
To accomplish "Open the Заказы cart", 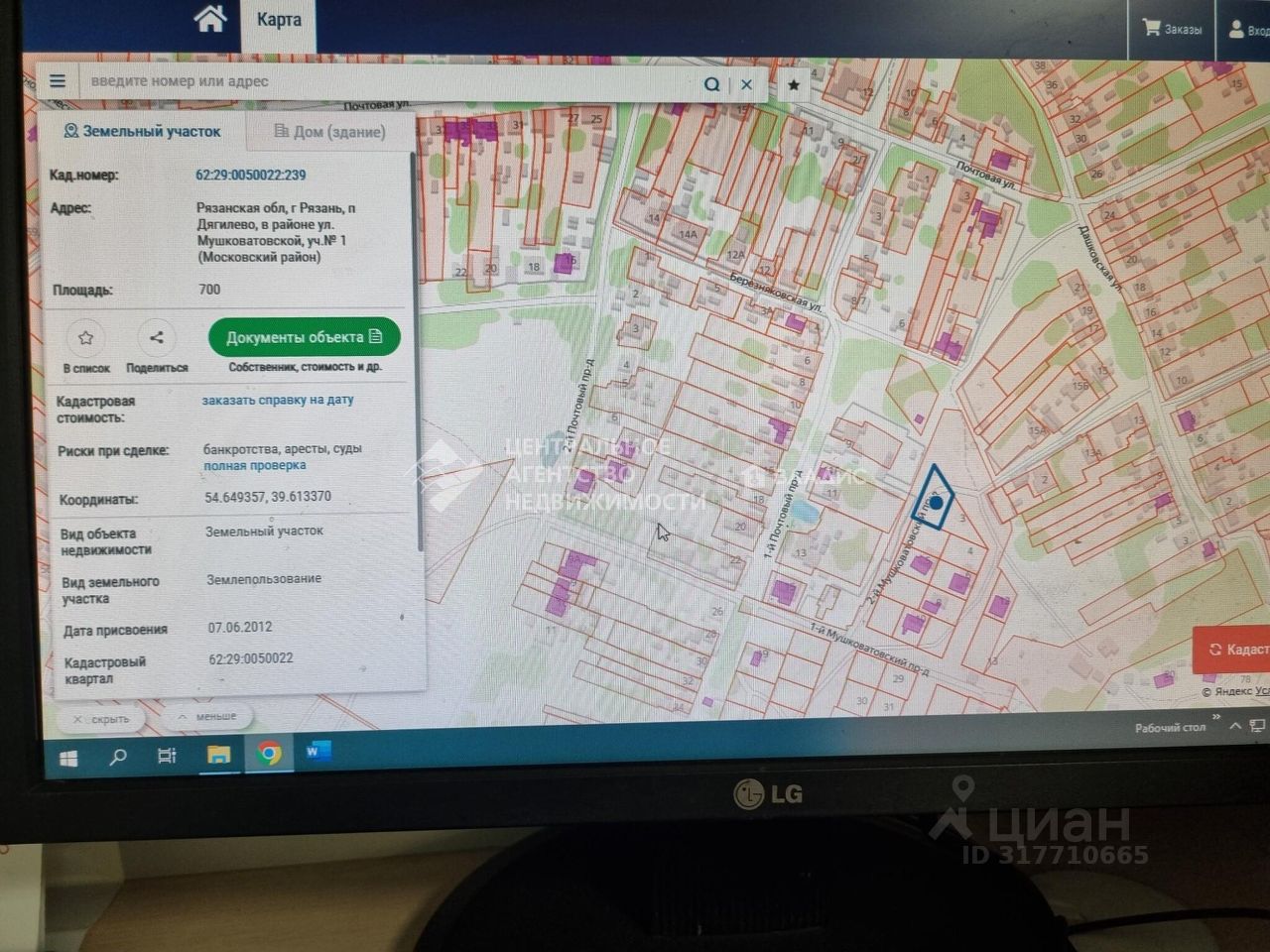I will [1172, 29].
